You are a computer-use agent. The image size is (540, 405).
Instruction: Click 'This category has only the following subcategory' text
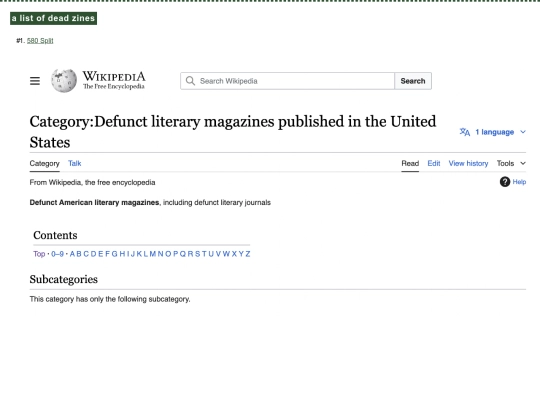110,299
